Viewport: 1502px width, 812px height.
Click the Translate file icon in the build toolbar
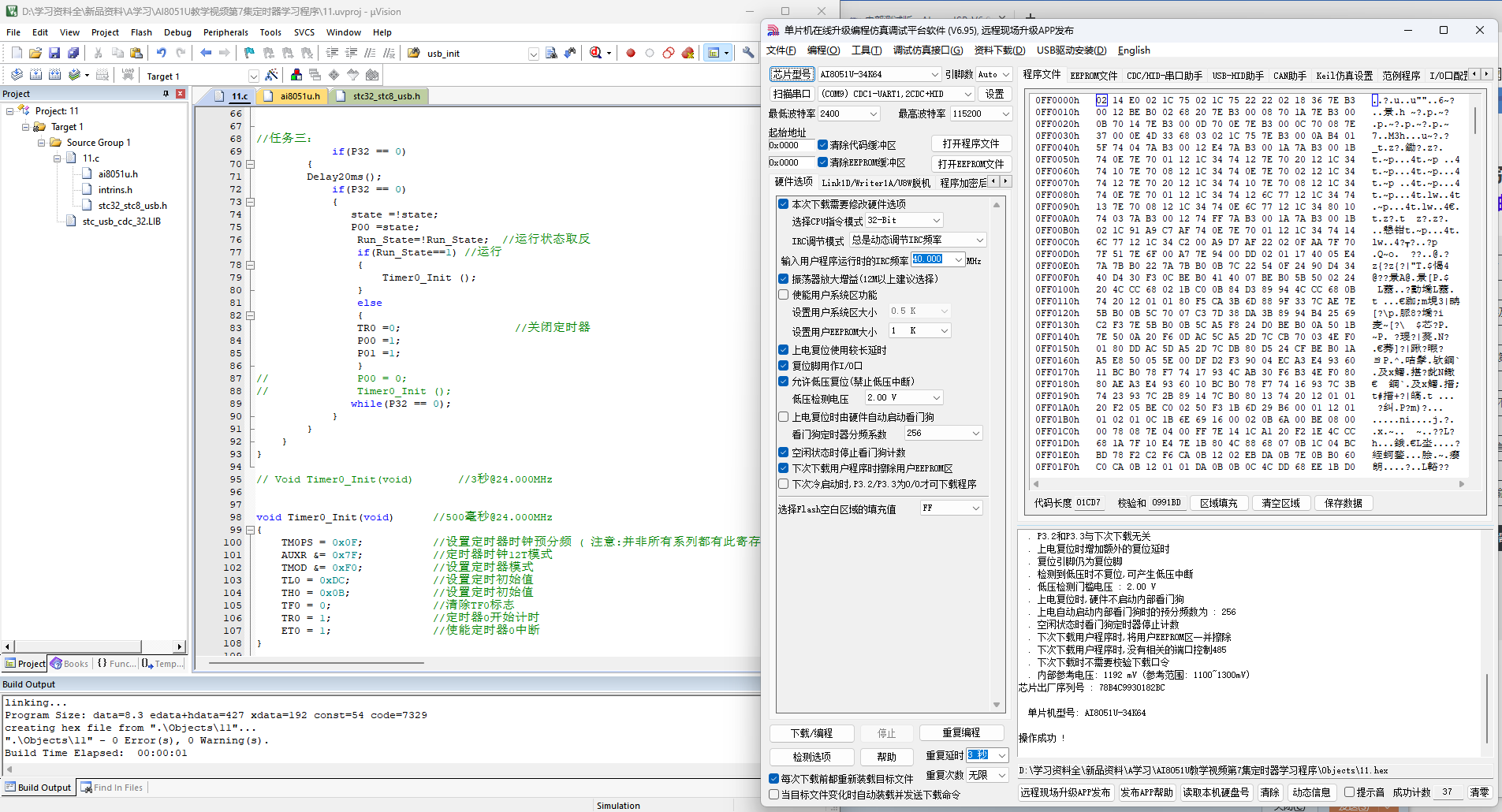17,75
